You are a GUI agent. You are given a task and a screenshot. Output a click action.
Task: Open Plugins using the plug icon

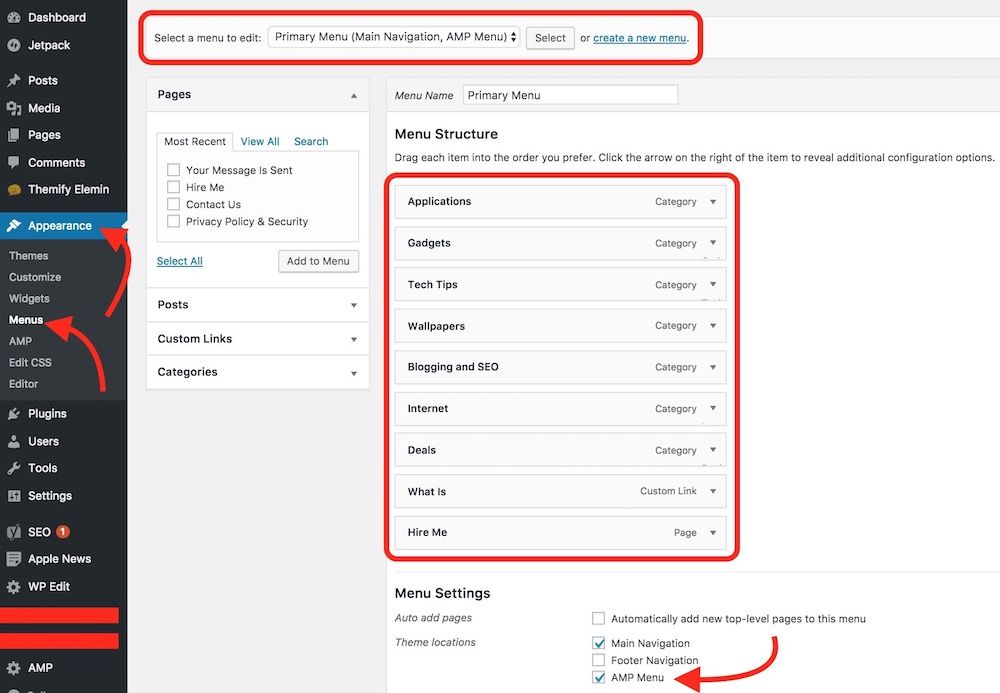click(x=14, y=414)
